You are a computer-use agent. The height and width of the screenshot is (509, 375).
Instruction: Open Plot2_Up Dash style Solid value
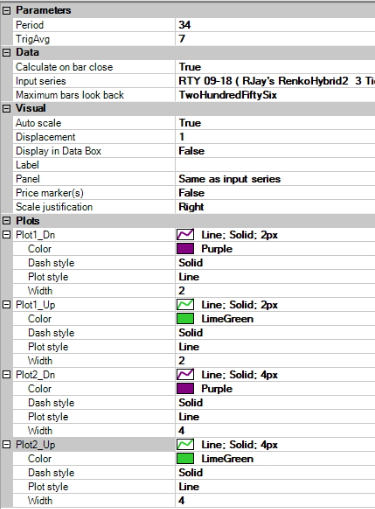[275, 473]
